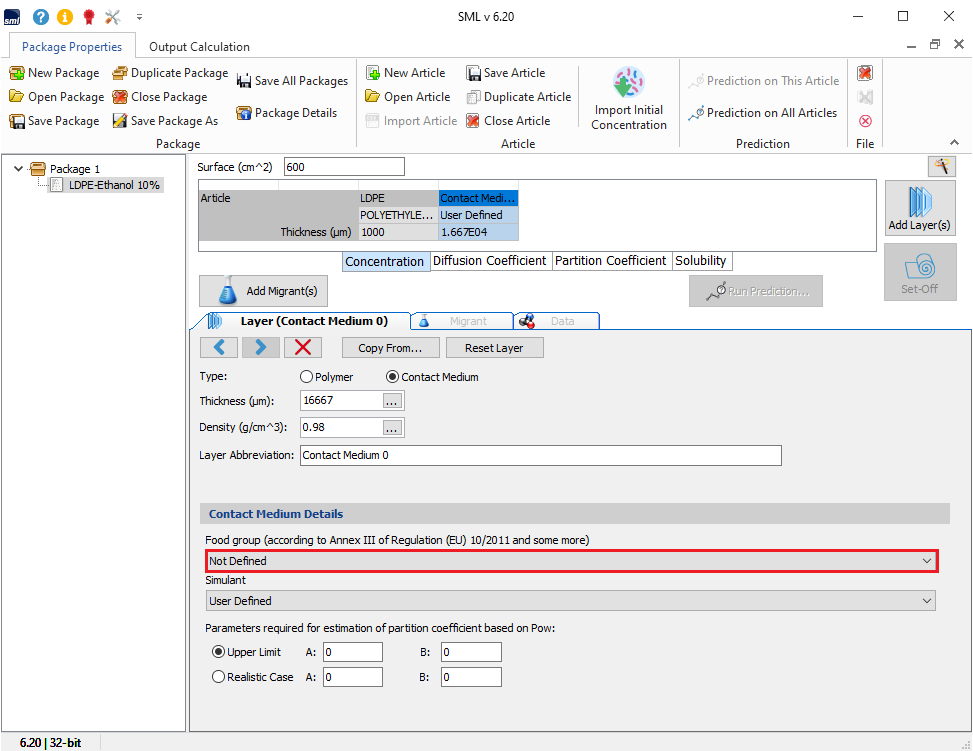Select the Realistic Case radio button
The width and height of the screenshot is (973, 751).
pyautogui.click(x=219, y=677)
